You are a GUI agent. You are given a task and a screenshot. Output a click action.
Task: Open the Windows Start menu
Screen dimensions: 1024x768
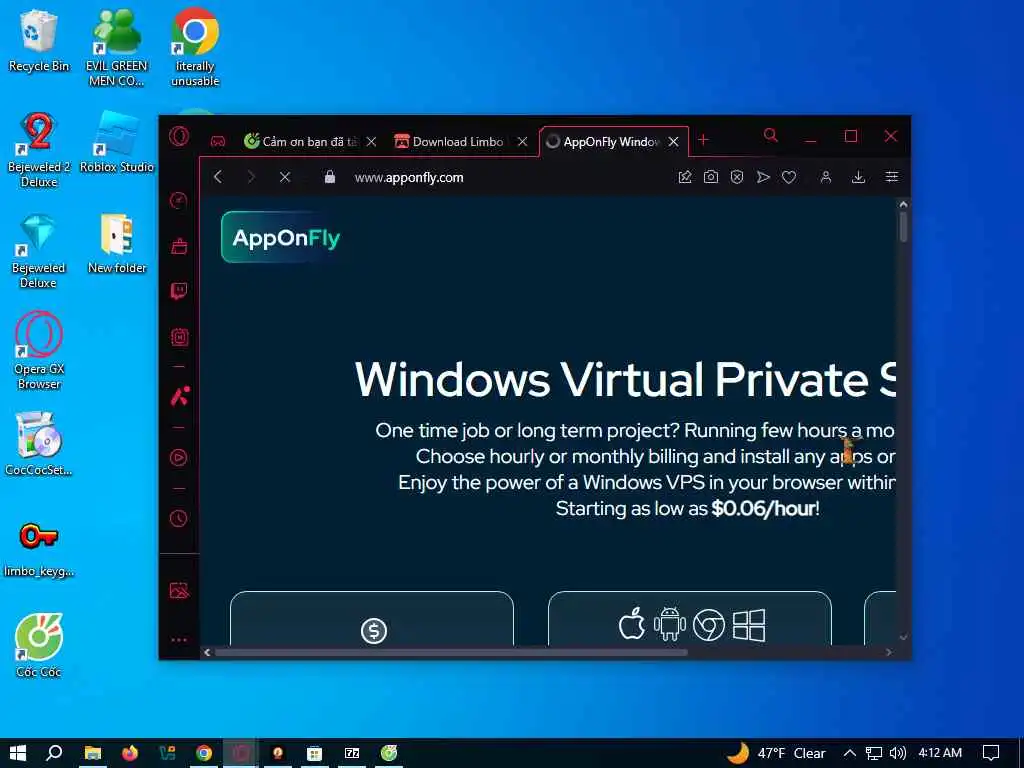(x=18, y=753)
